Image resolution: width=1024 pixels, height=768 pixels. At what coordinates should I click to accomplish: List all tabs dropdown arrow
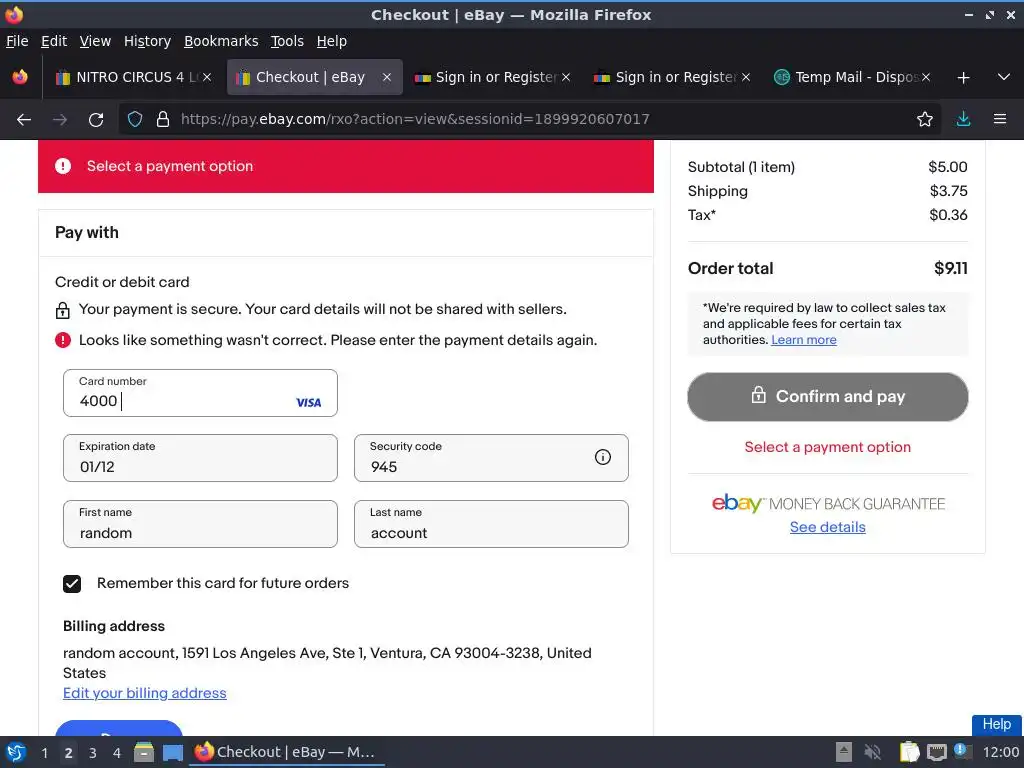1004,77
